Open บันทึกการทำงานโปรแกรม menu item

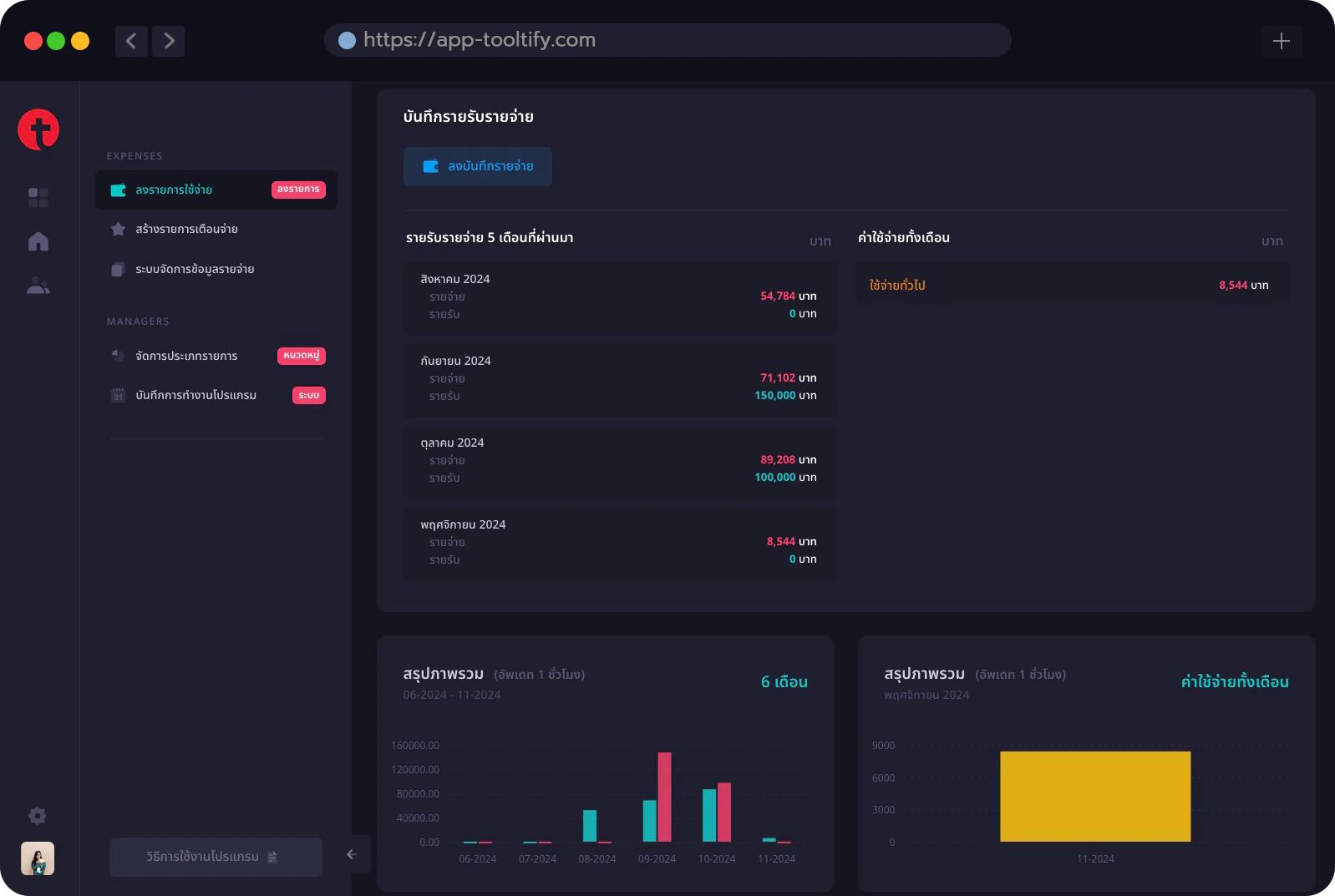[216, 395]
